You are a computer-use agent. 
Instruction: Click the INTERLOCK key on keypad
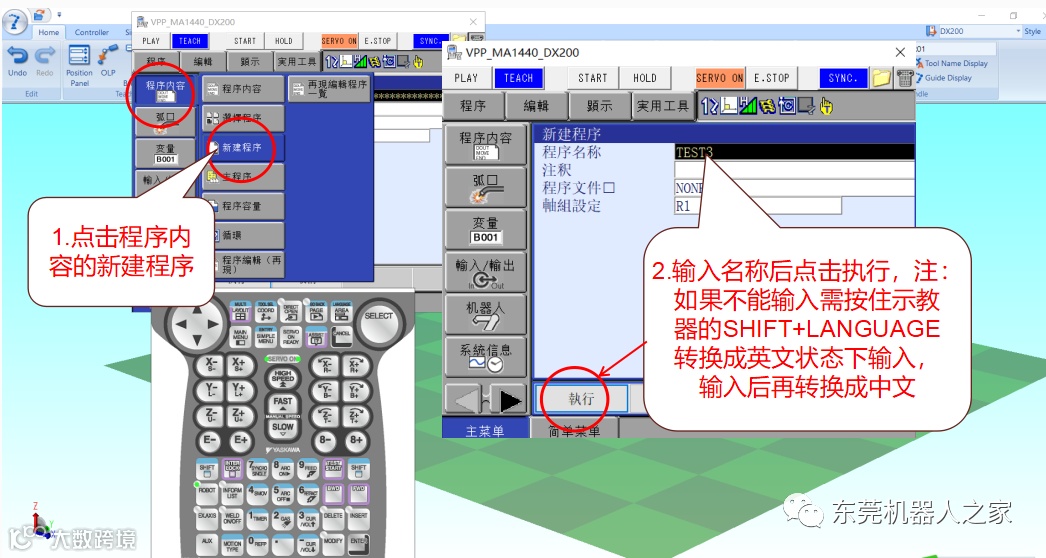pyautogui.click(x=232, y=469)
